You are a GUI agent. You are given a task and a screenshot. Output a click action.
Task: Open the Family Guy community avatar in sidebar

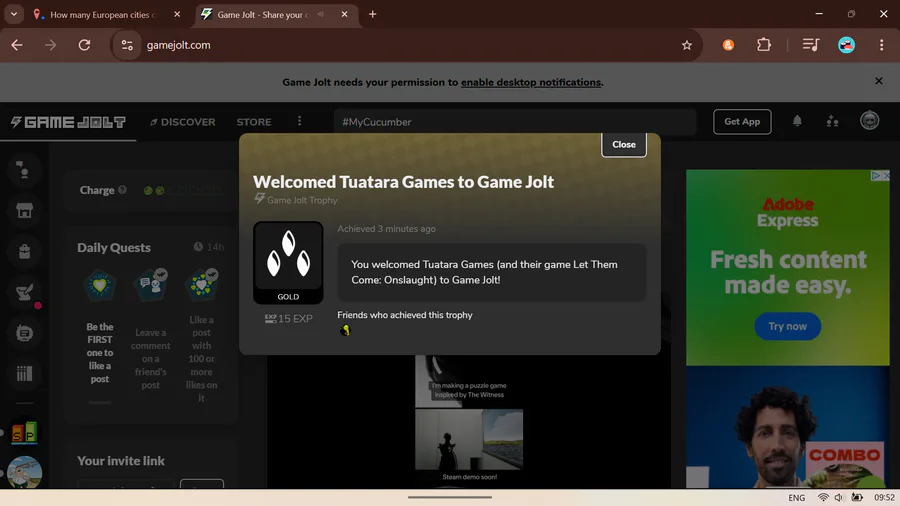(24, 472)
